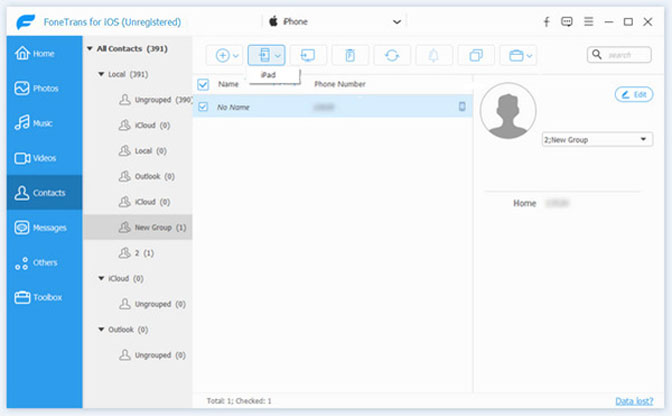
Task: Open the hamburger menu icon
Action: pyautogui.click(x=588, y=21)
